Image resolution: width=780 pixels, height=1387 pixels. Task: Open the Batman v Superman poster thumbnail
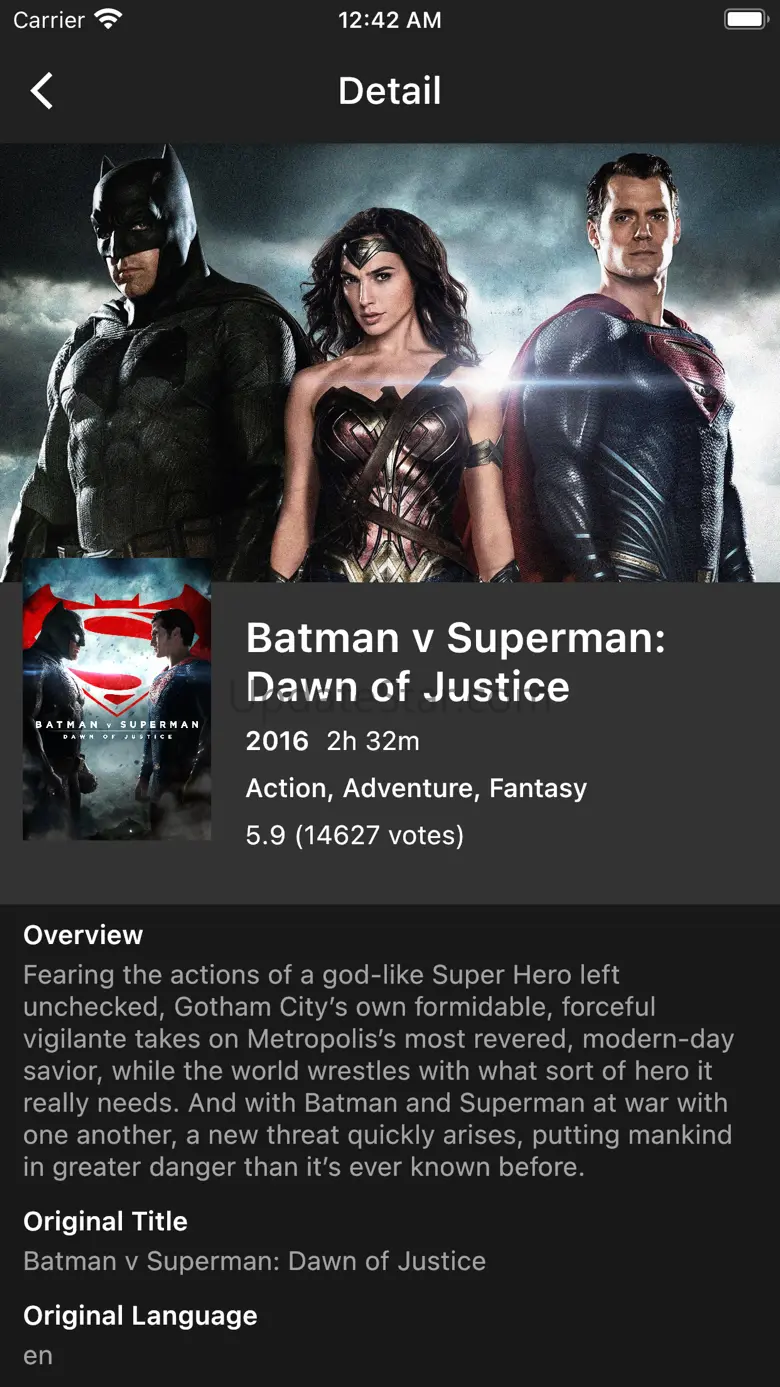click(x=117, y=699)
